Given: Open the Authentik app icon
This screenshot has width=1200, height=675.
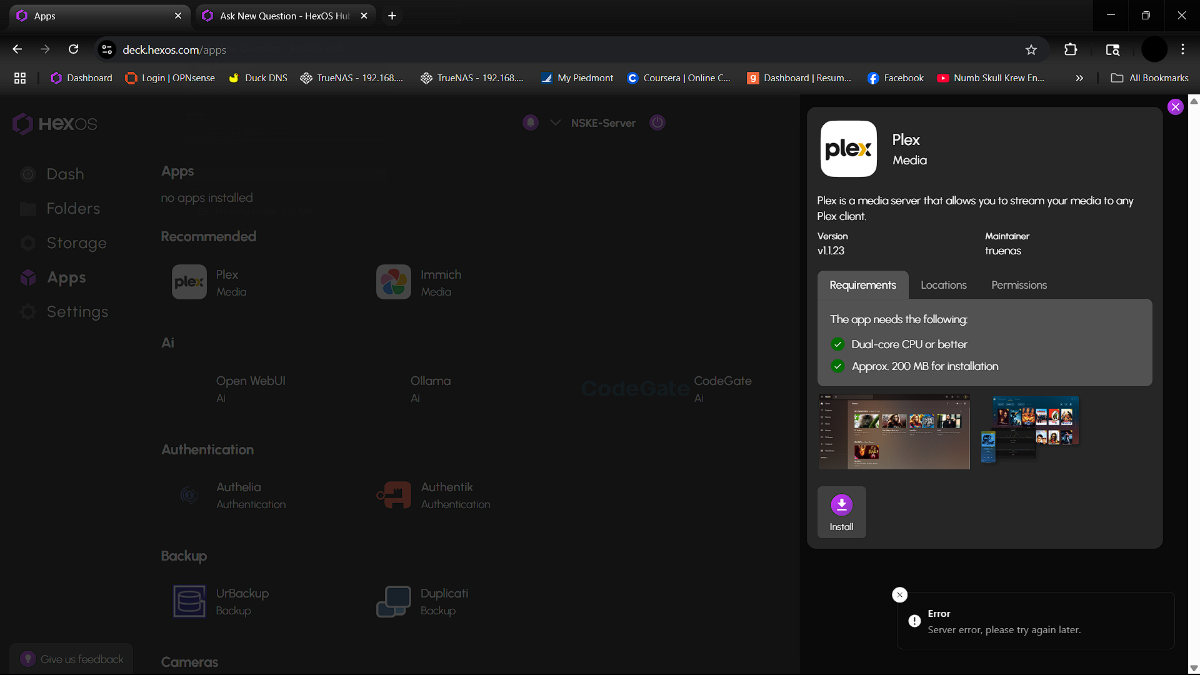Looking at the screenshot, I should pyautogui.click(x=393, y=495).
